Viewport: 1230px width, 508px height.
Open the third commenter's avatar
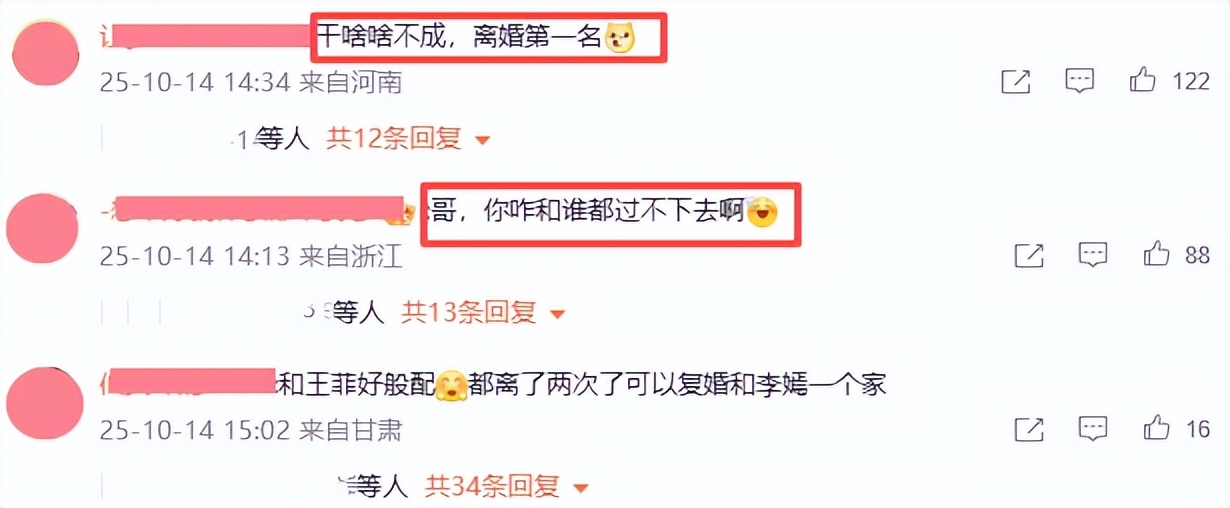tap(42, 402)
